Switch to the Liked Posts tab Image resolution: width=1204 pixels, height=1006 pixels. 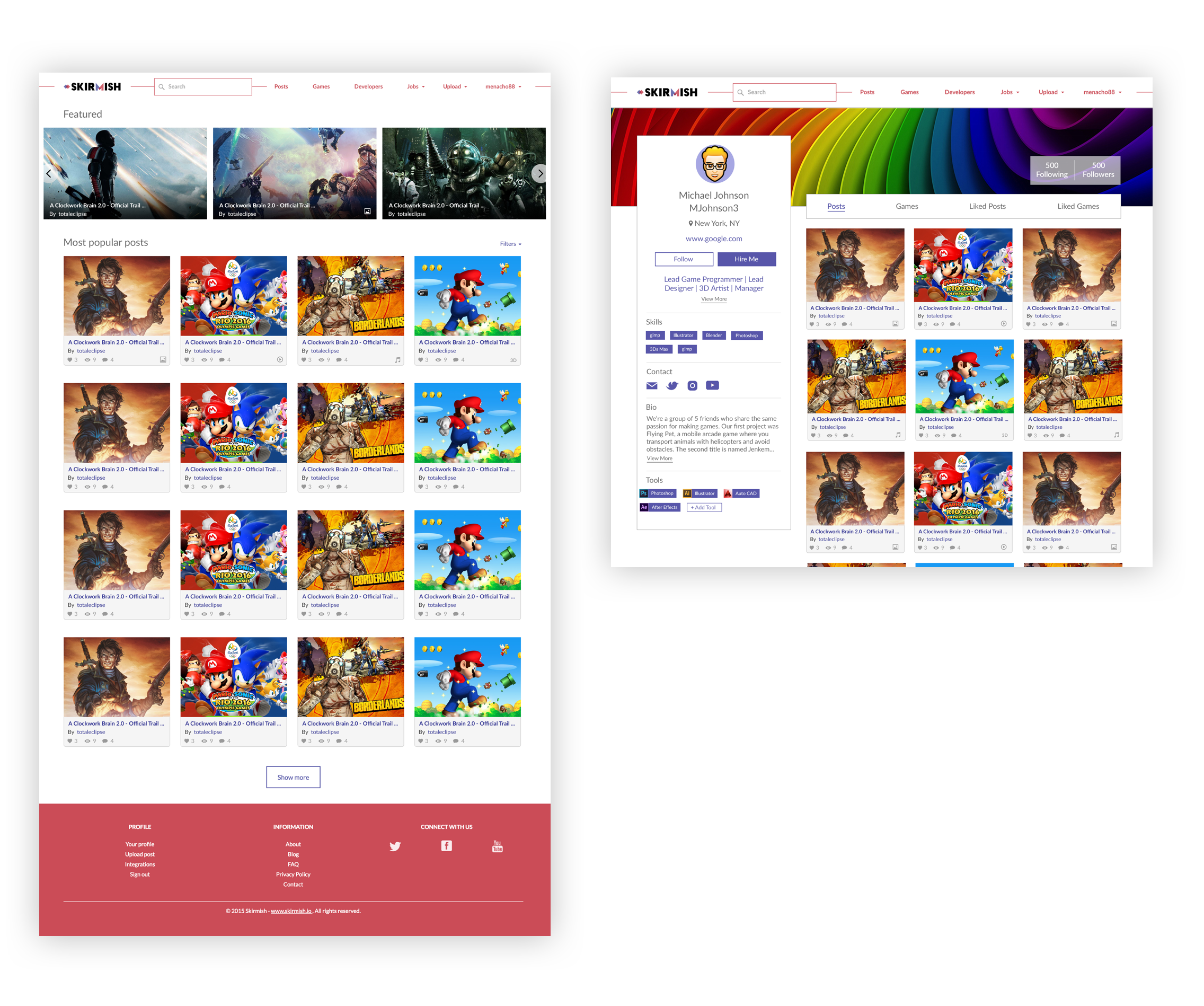tap(987, 206)
